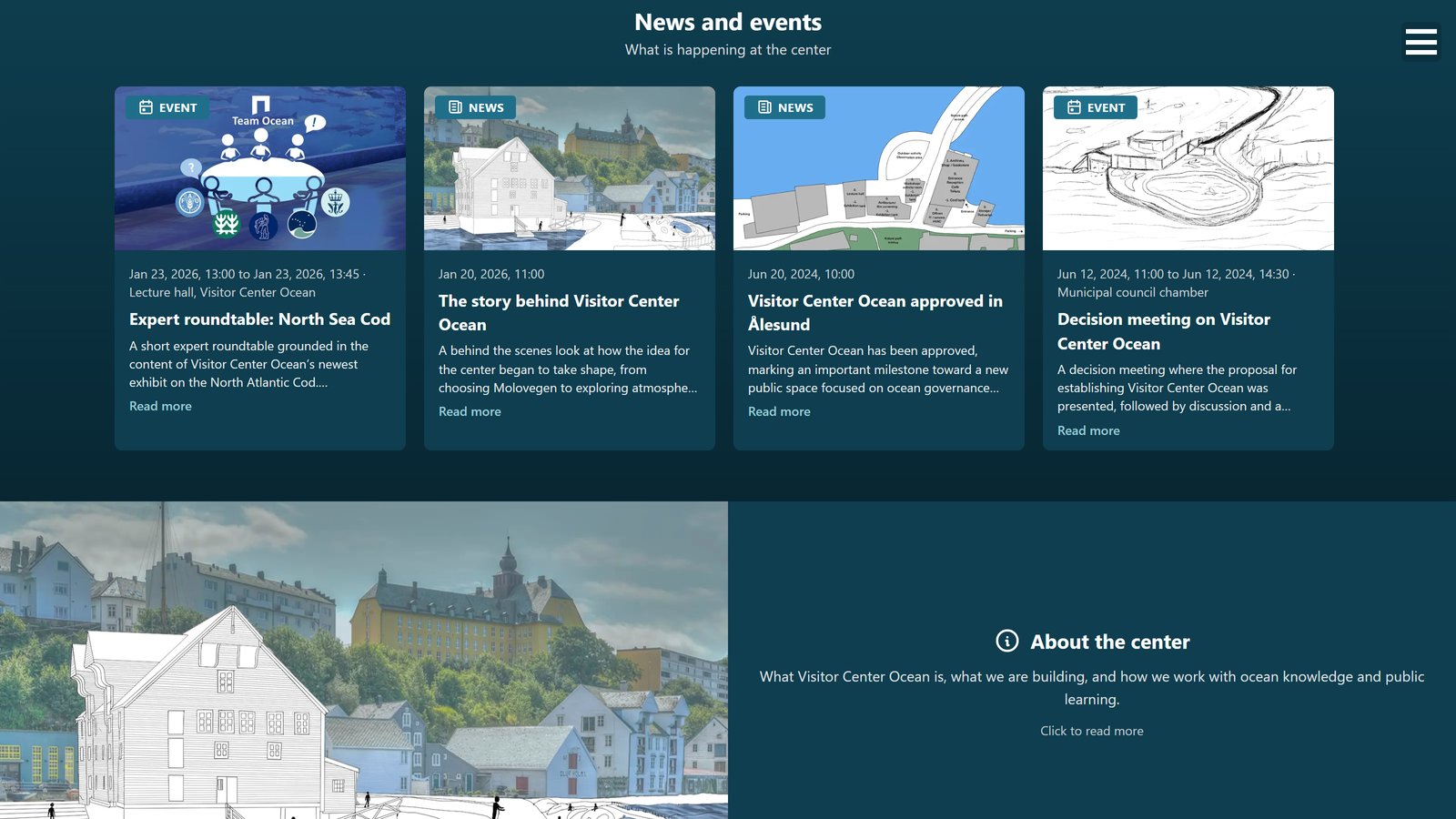The image size is (1456, 819).
Task: Click EVENT badge on Expert roundtable card
Action: click(x=167, y=107)
